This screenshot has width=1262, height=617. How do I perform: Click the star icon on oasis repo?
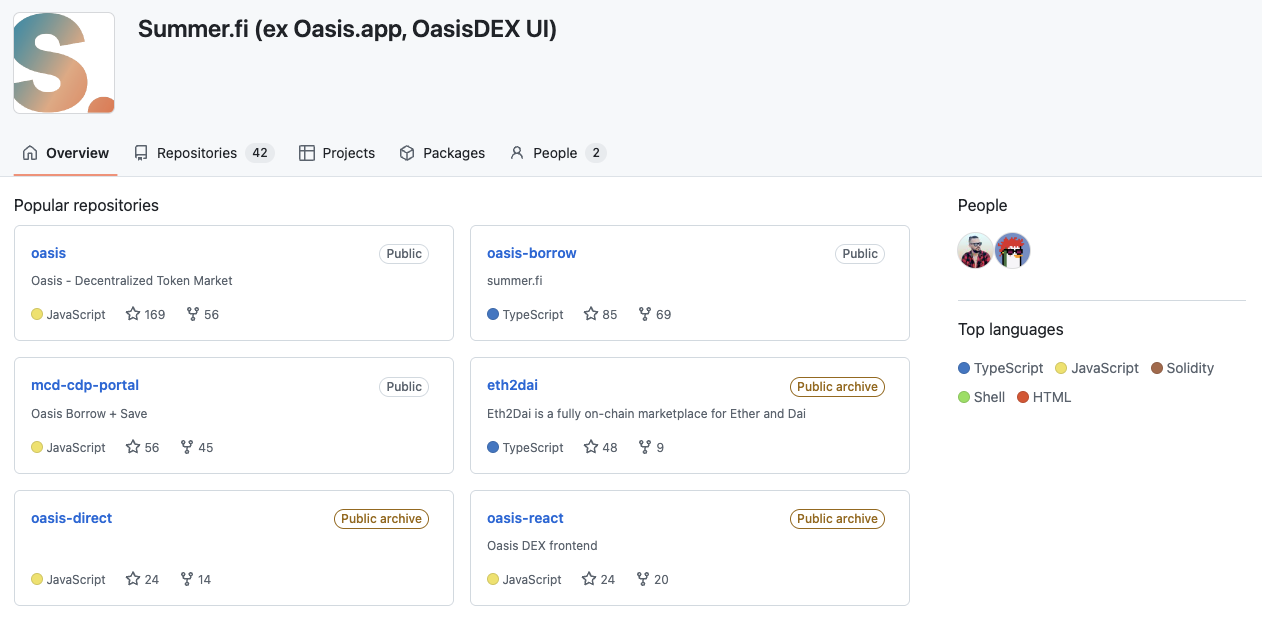(x=133, y=314)
